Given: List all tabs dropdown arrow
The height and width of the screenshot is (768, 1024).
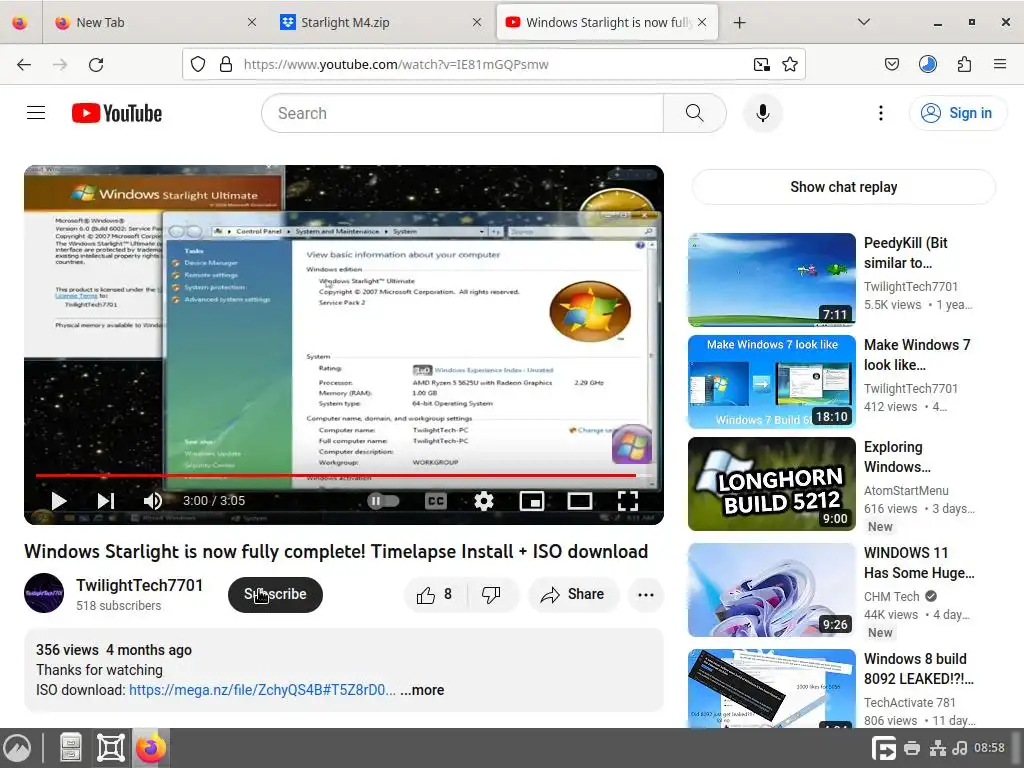Looking at the screenshot, I should coord(863,22).
